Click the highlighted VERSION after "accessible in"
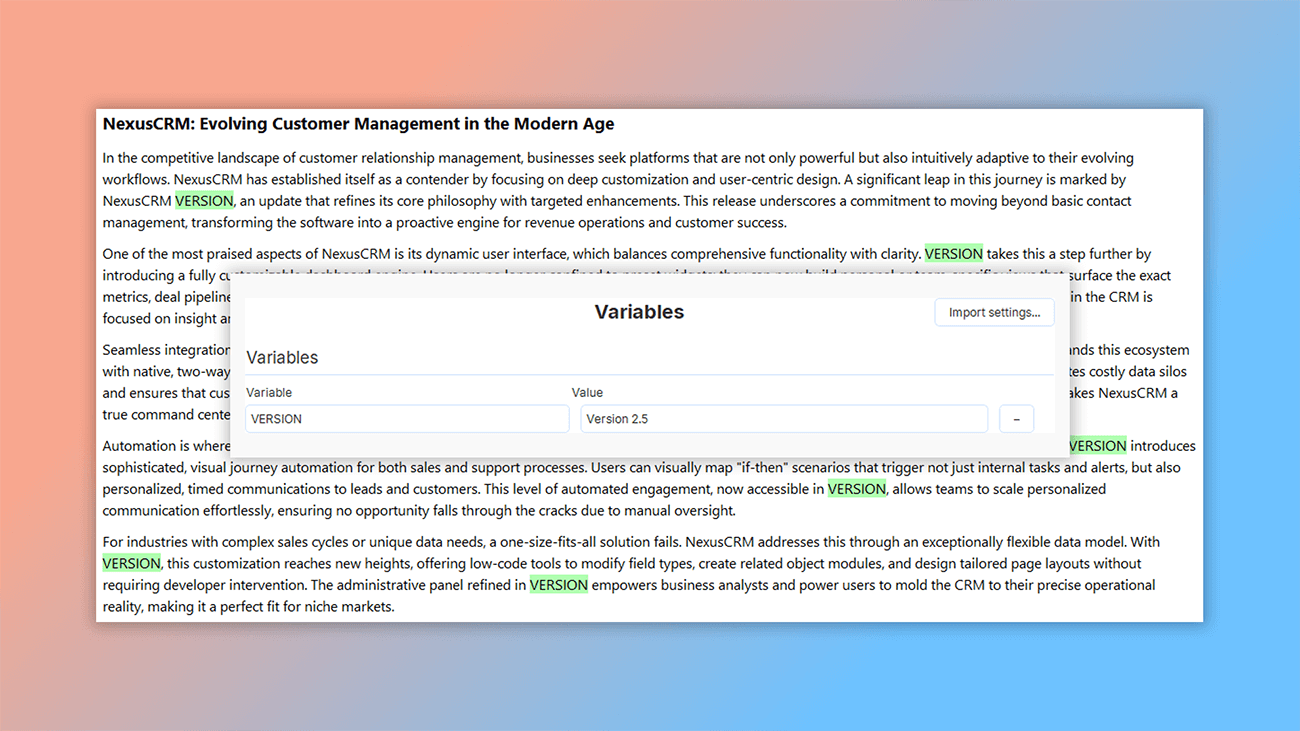The width and height of the screenshot is (1300, 731). coord(856,488)
